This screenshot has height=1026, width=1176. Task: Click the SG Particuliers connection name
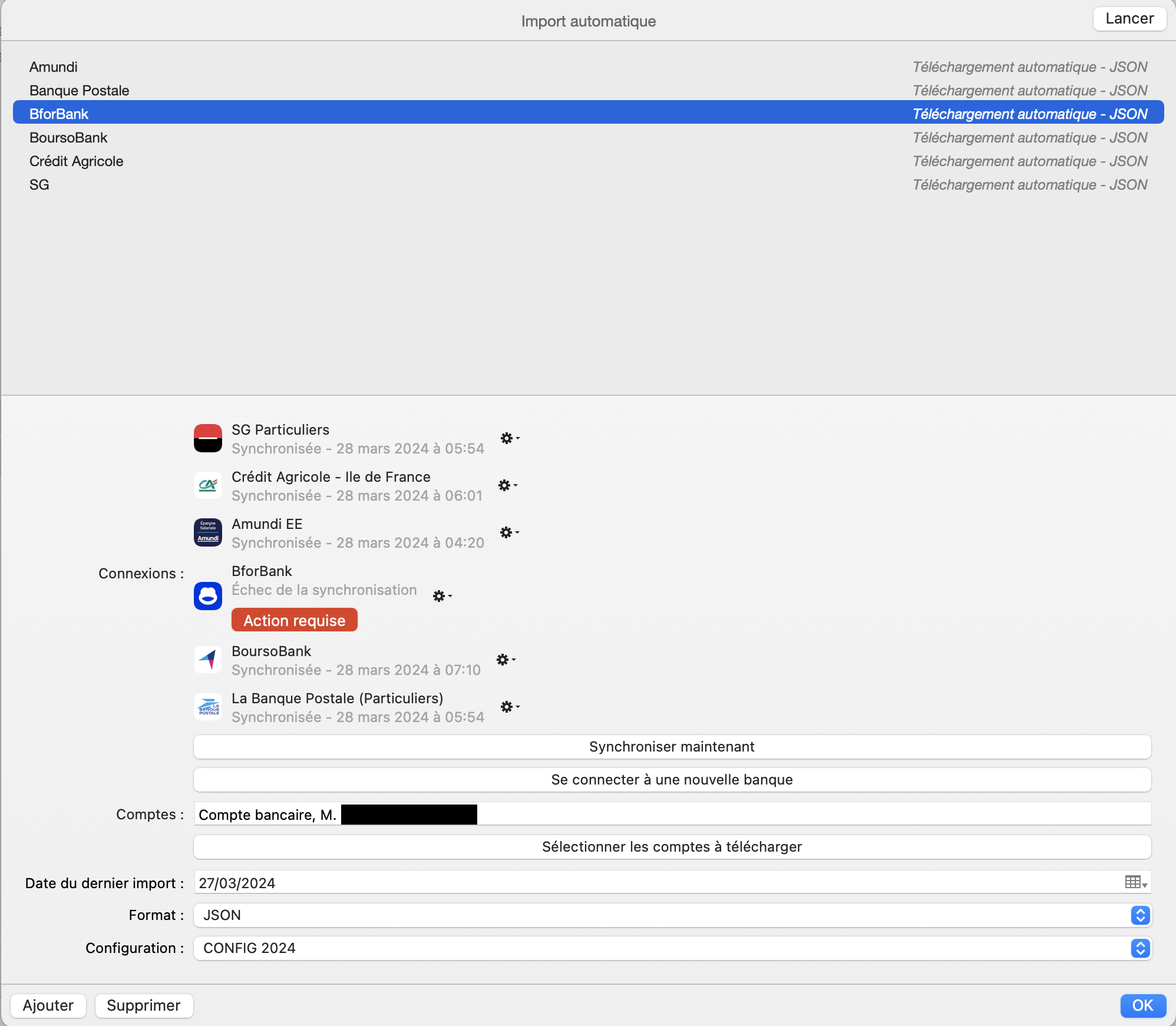pos(280,430)
